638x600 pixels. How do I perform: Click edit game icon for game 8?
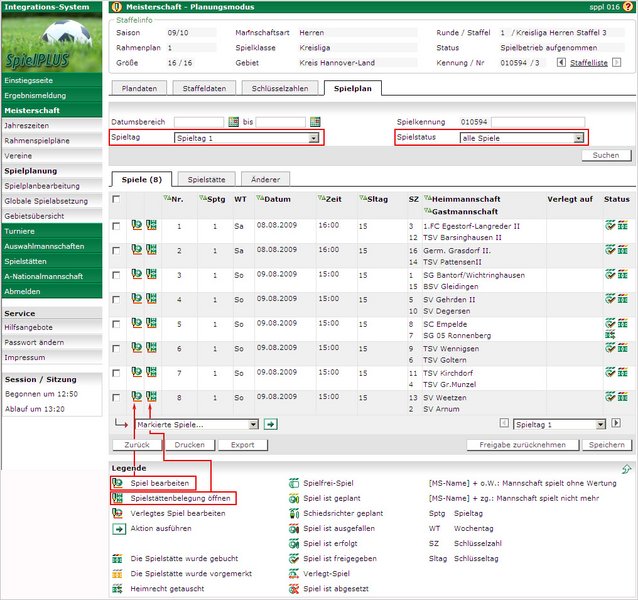click(137, 396)
